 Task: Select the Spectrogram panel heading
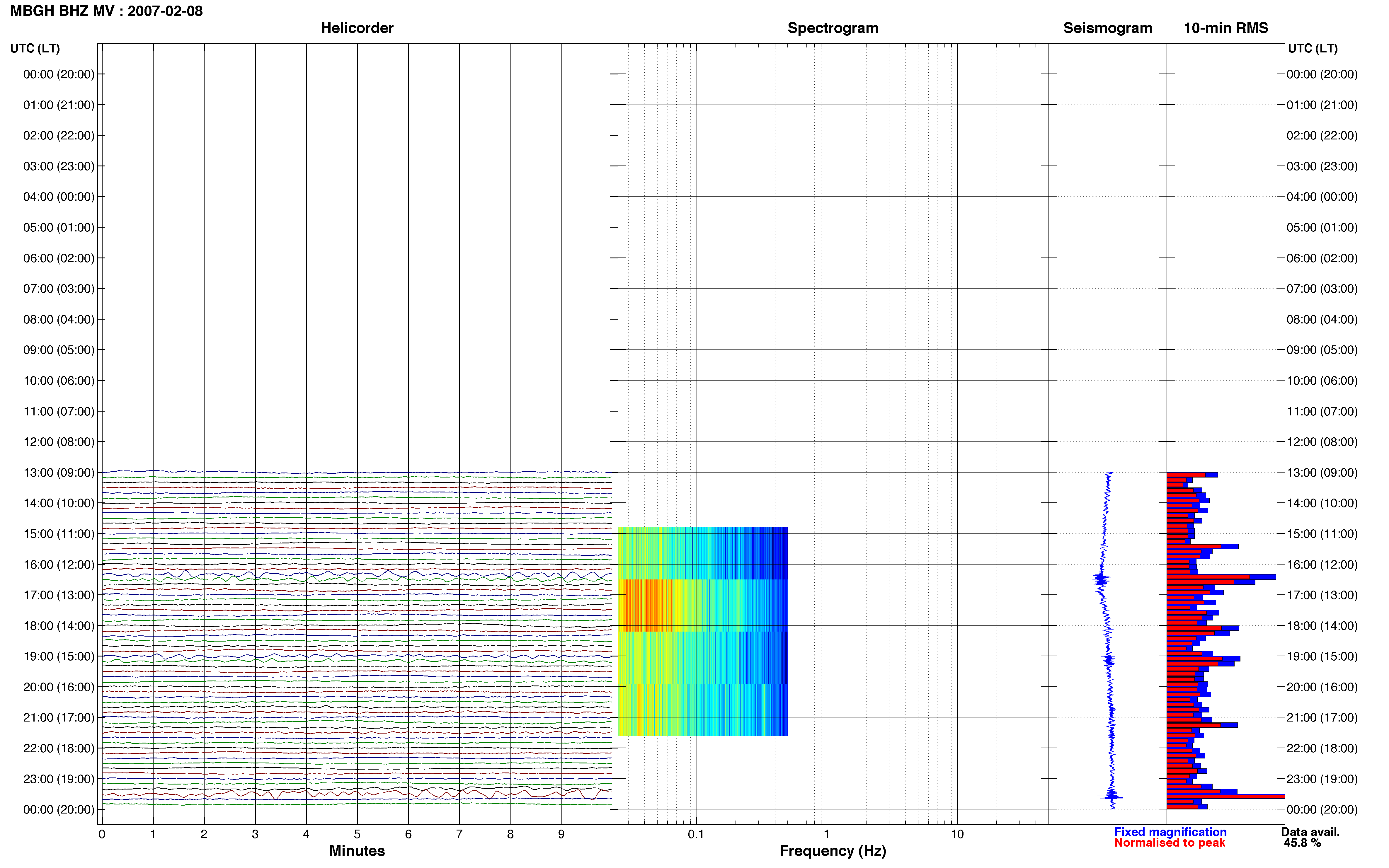tap(833, 28)
